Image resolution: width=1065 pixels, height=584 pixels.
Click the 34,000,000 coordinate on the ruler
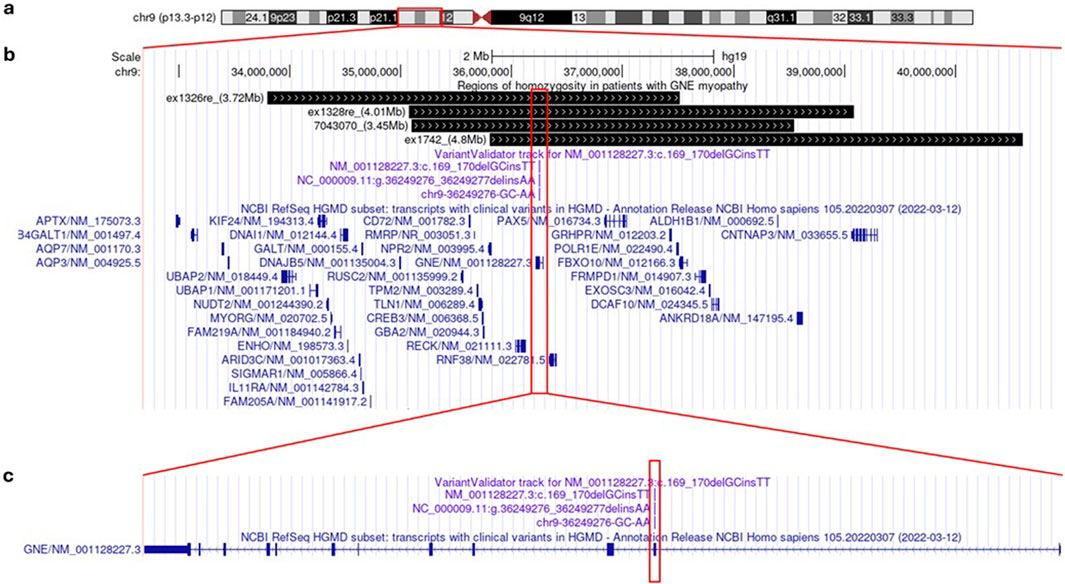[x=259, y=71]
